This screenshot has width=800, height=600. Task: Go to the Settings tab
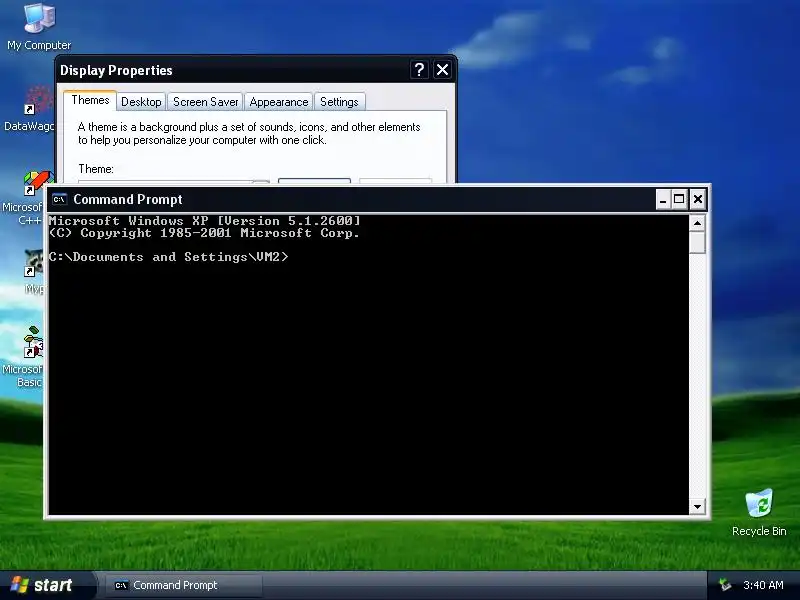pyautogui.click(x=339, y=102)
